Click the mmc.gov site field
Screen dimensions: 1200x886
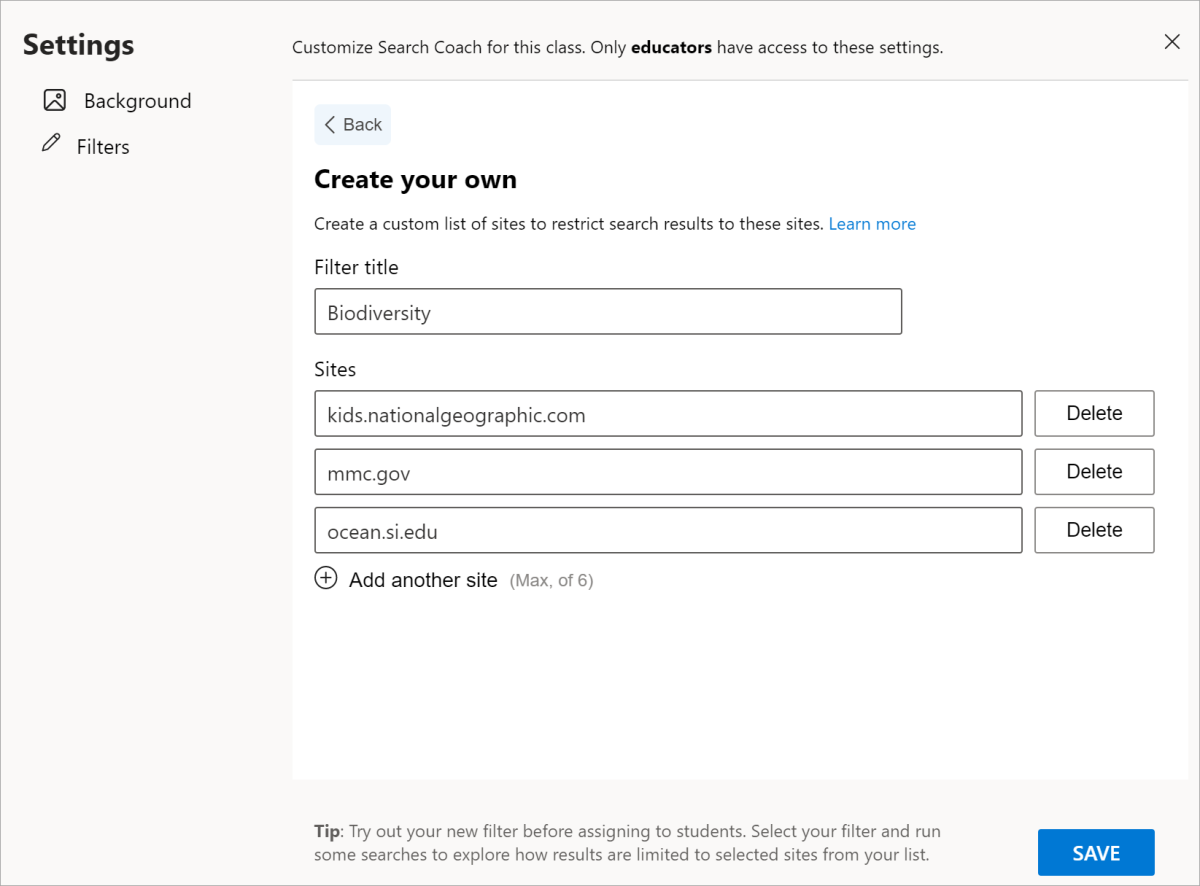(x=668, y=472)
